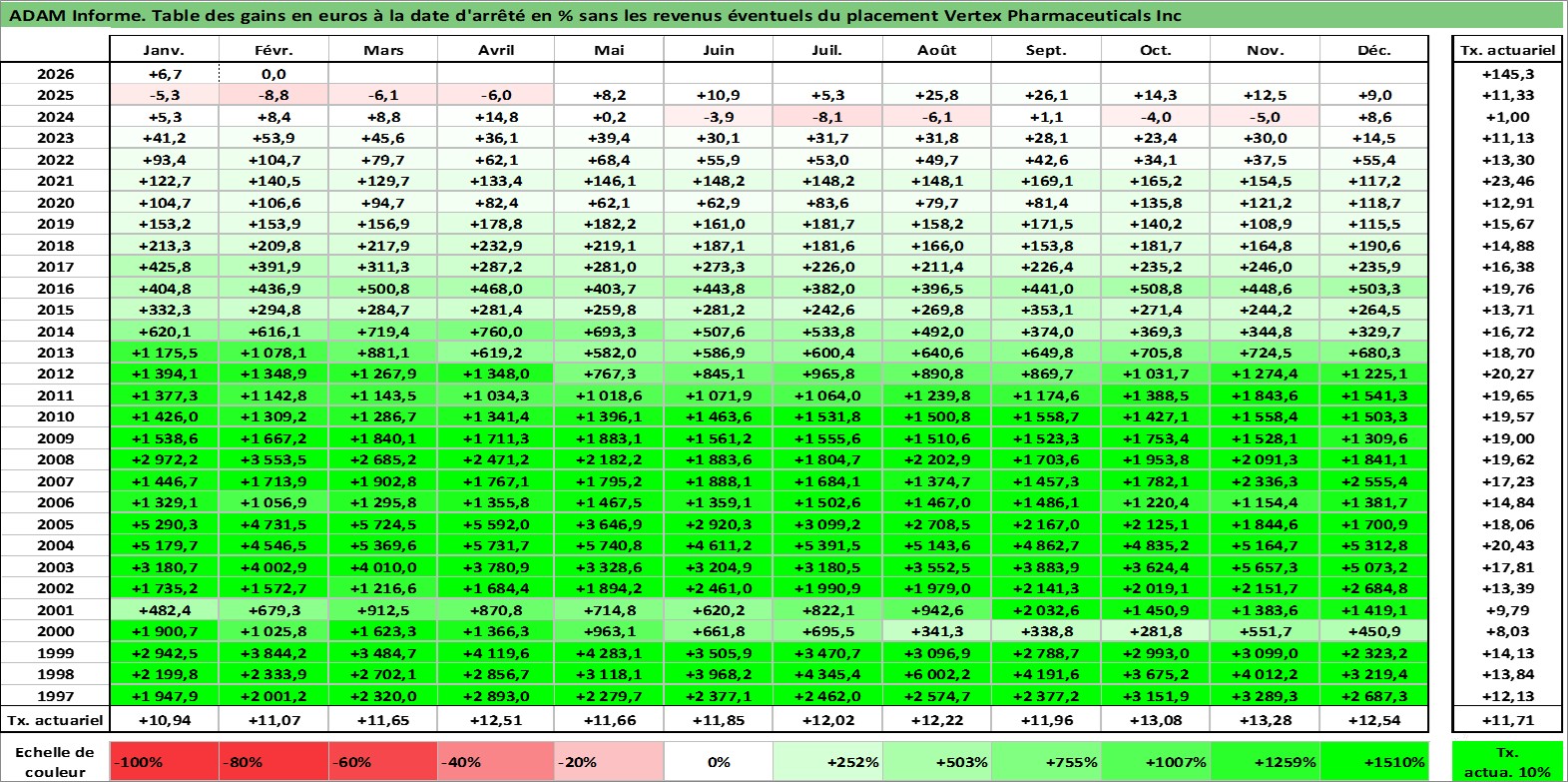
Task: Click the +169,1 cell for September 2021
Action: (x=1046, y=181)
